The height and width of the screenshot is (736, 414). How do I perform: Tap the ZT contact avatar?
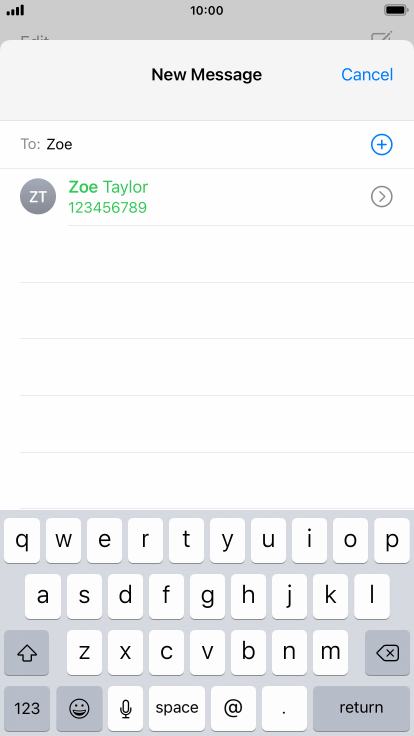[38, 197]
